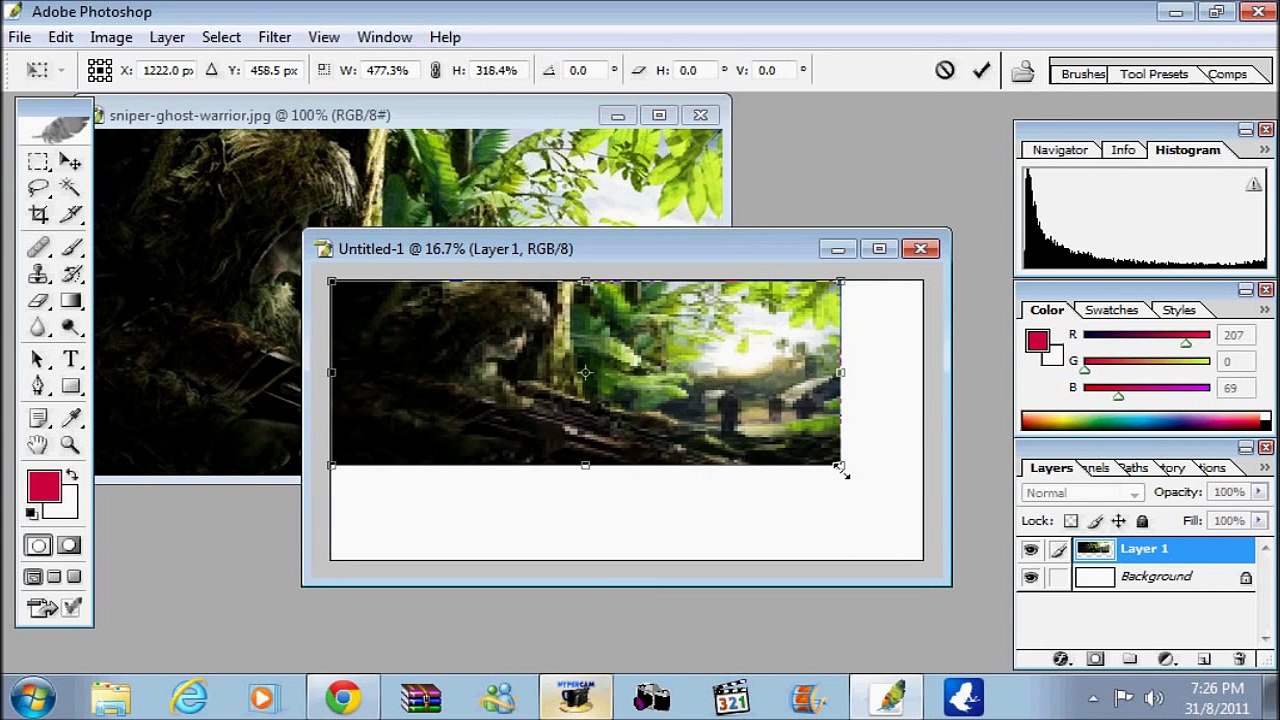The image size is (1280, 720).
Task: Hide the Background layer eye icon
Action: click(x=1031, y=578)
